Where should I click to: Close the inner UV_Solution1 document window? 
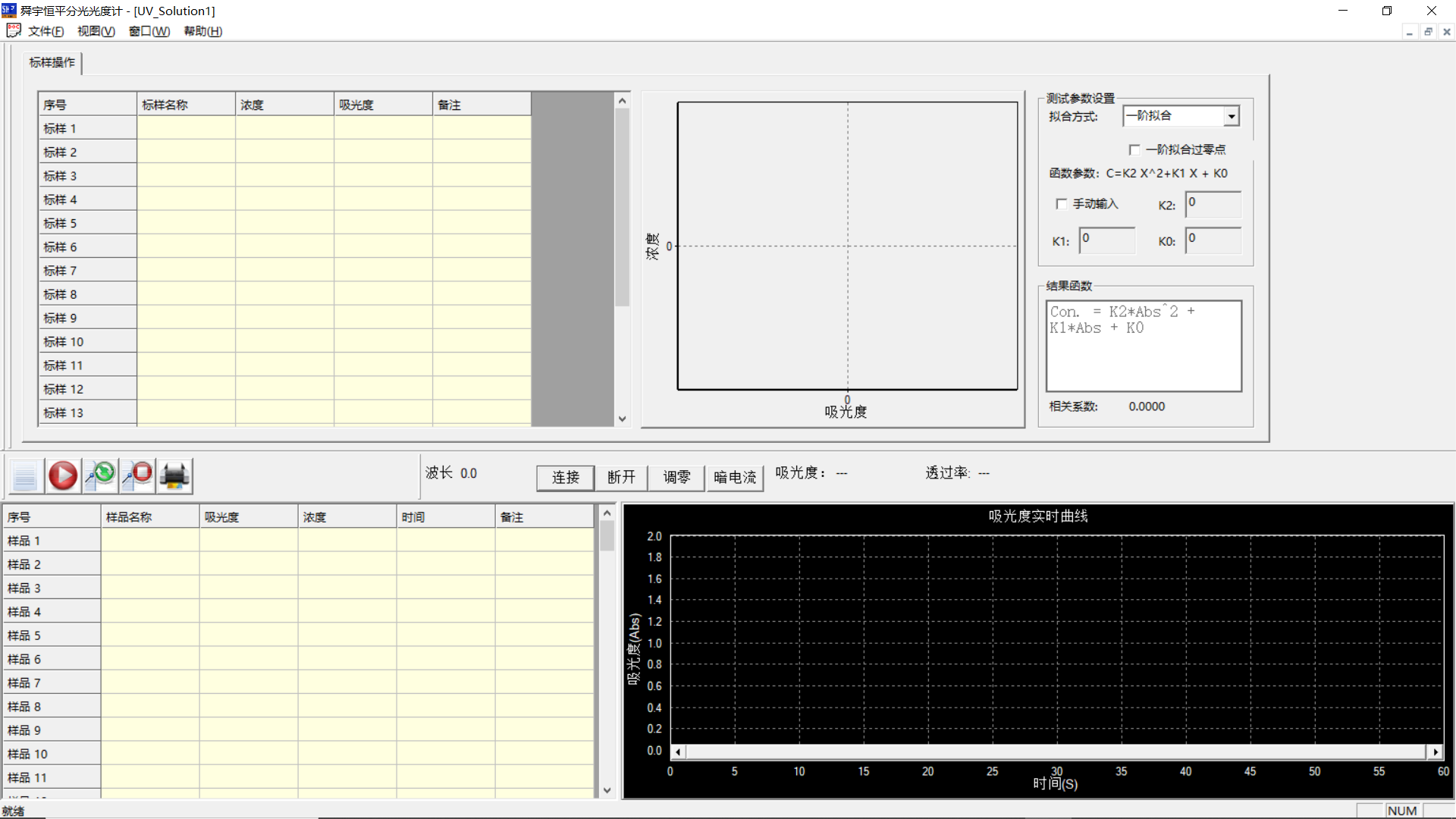[x=1447, y=32]
